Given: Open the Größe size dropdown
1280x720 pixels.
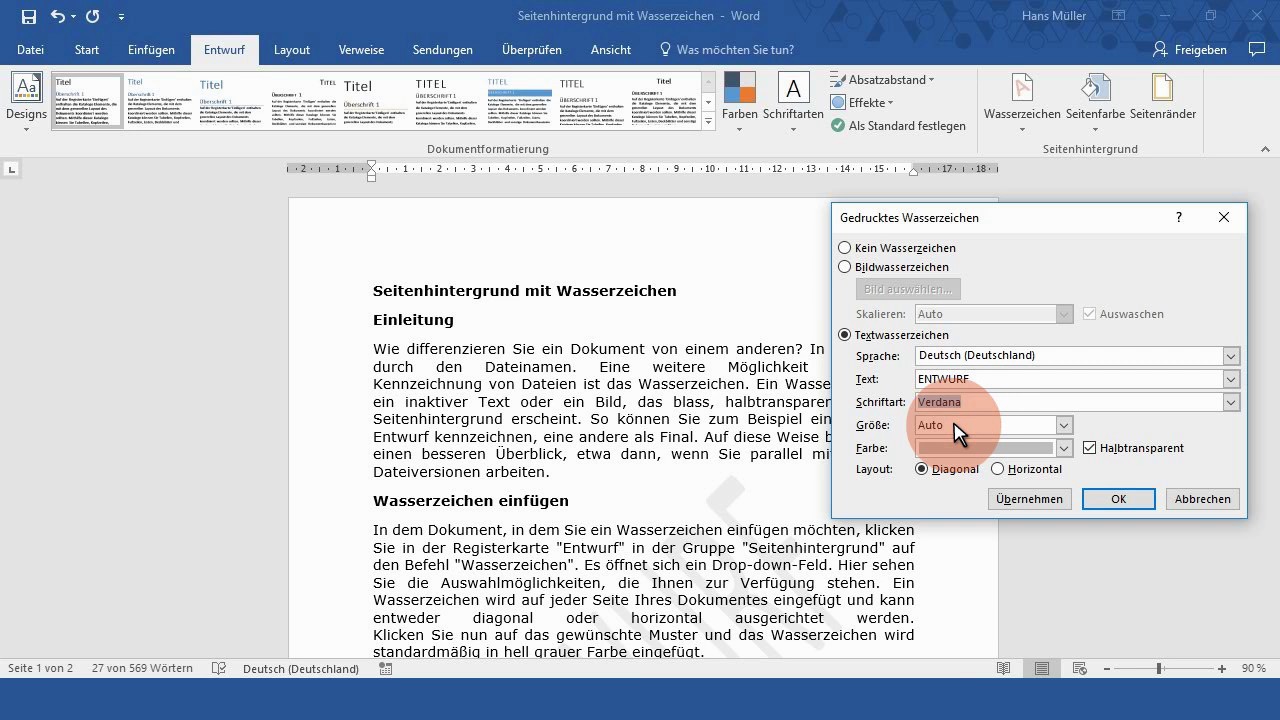Looking at the screenshot, I should [1064, 425].
